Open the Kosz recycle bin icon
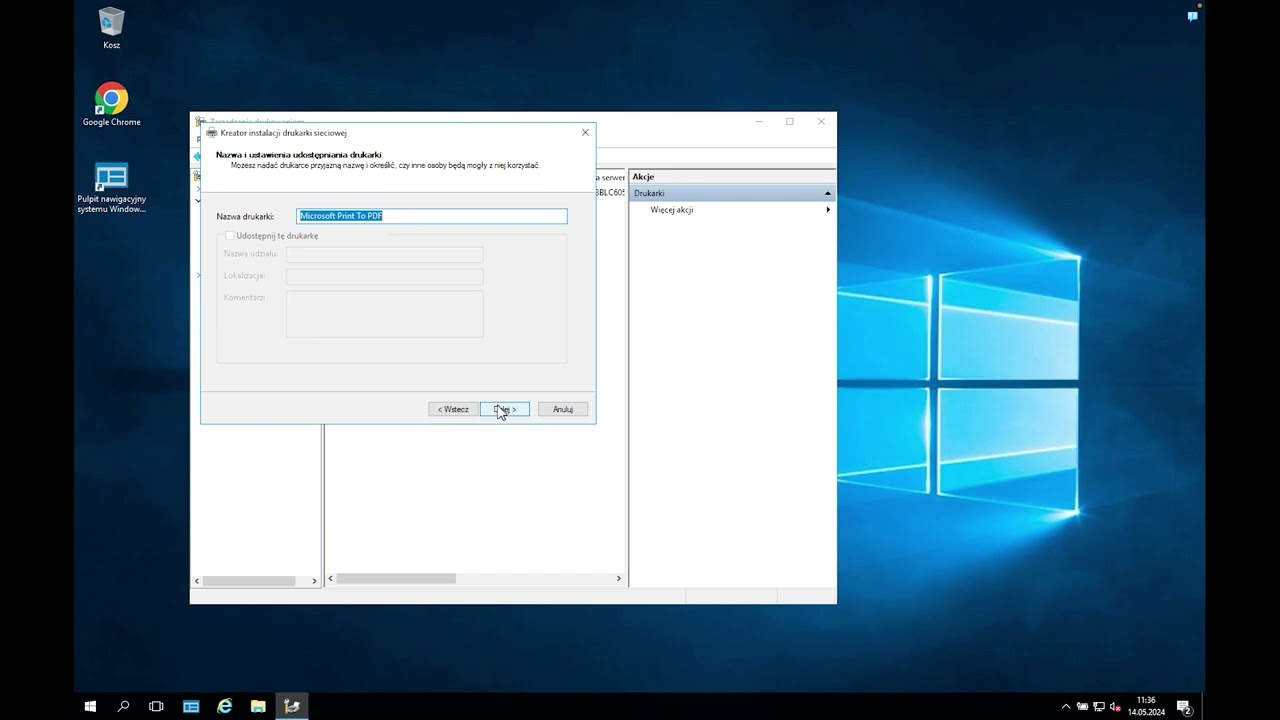Image resolution: width=1280 pixels, height=720 pixels. click(111, 28)
